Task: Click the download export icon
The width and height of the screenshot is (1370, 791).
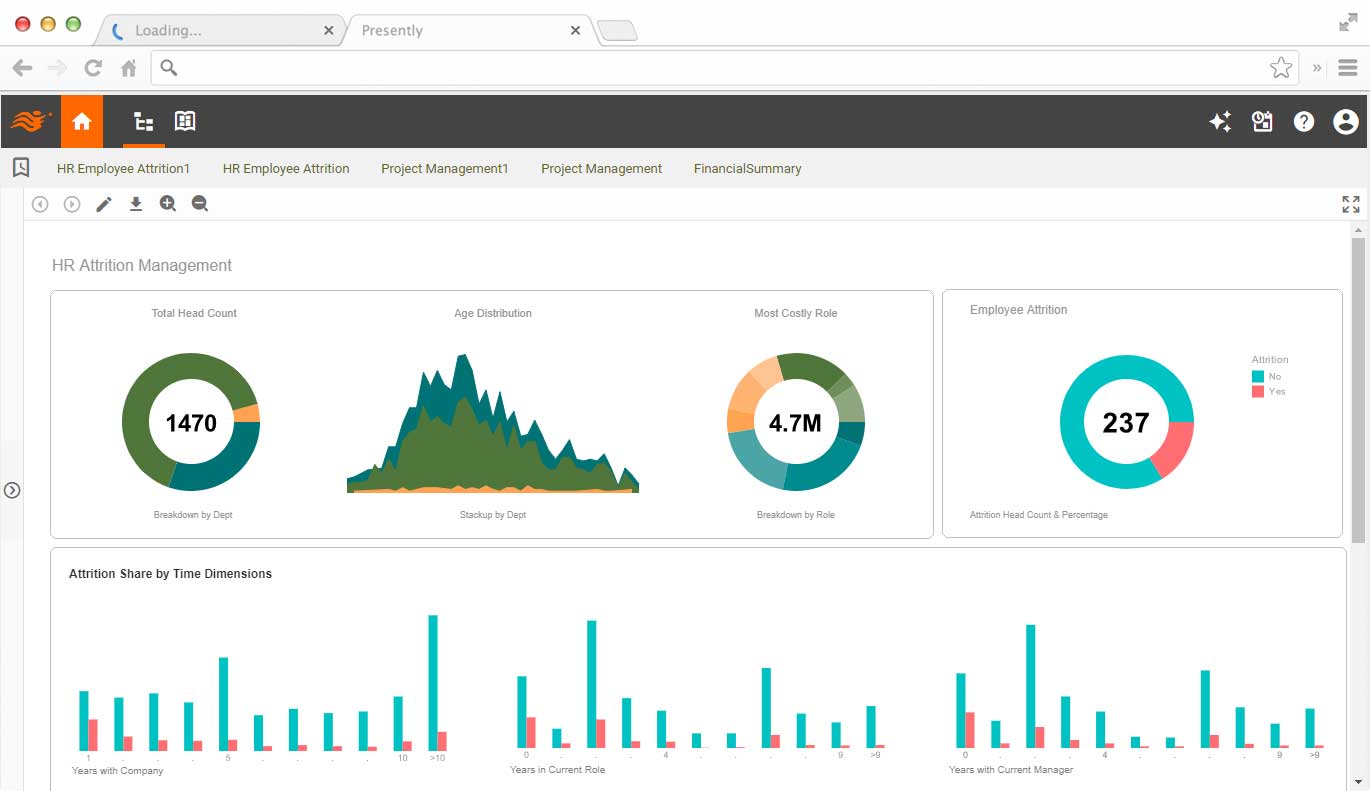Action: [136, 204]
